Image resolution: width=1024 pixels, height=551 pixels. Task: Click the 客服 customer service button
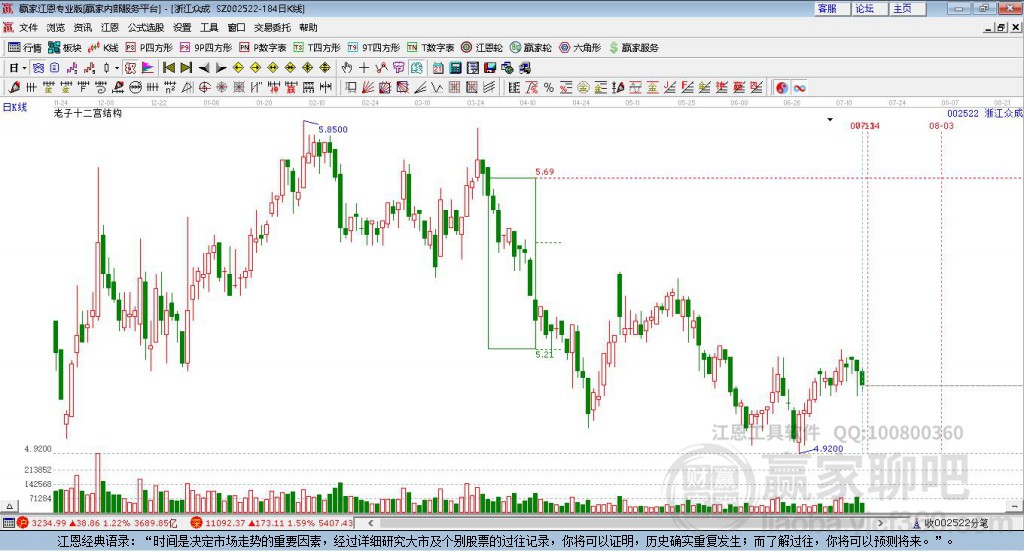(x=831, y=8)
